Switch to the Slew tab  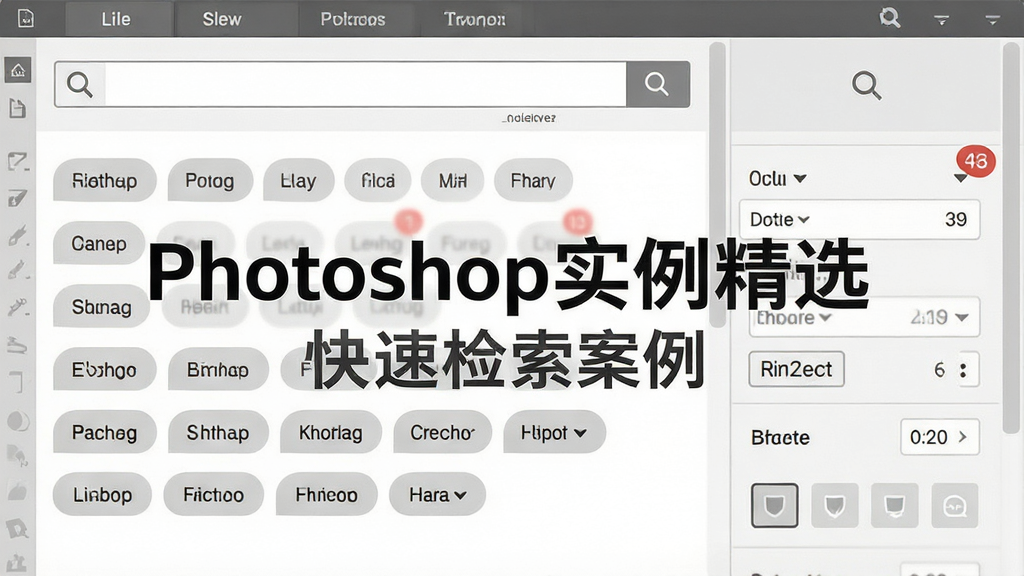(x=222, y=19)
